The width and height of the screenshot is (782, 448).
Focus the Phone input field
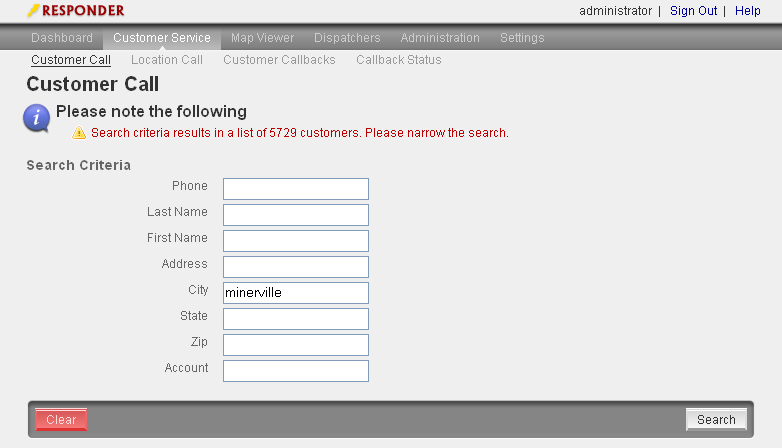(296, 189)
